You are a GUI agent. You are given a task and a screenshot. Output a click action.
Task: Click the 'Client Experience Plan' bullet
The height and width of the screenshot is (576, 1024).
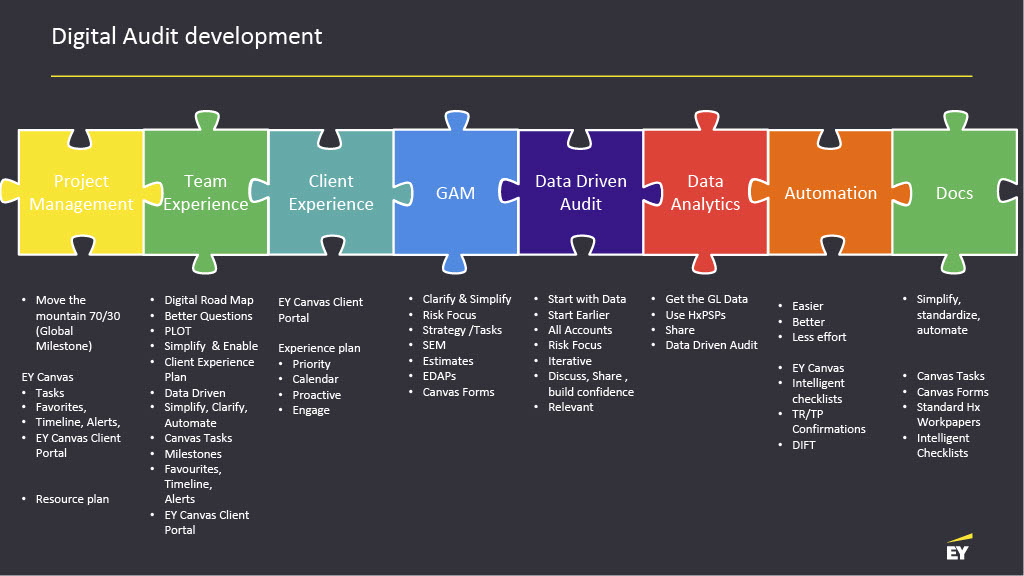pyautogui.click(x=209, y=369)
